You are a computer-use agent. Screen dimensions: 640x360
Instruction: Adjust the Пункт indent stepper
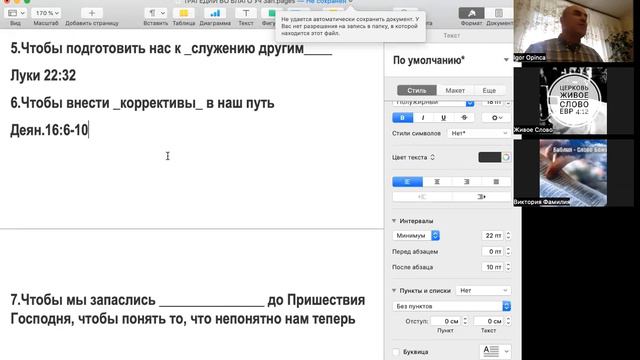pos(465,321)
